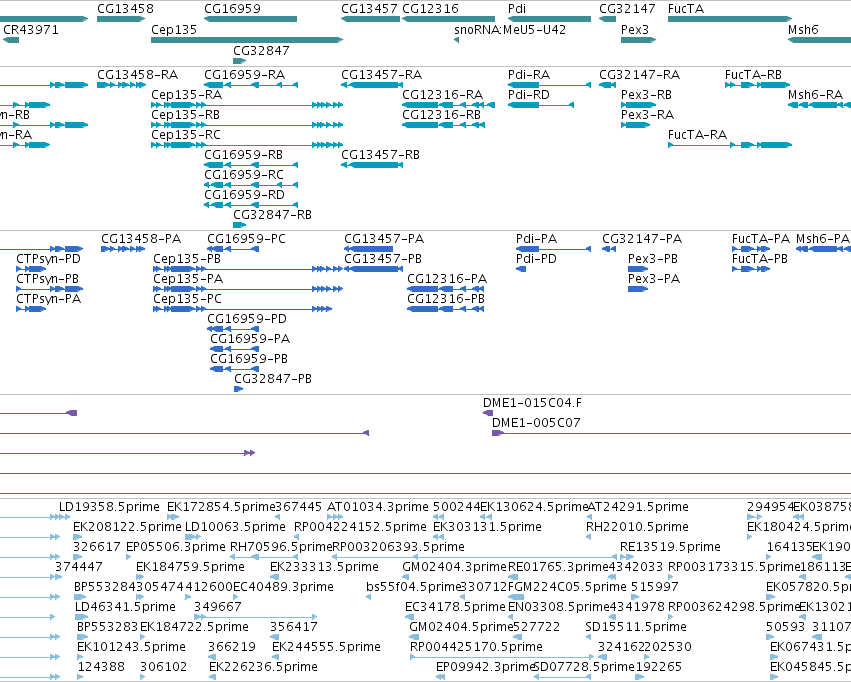Viewport: 851px width, 682px height.
Task: Click the Pex3 gene label
Action: [634, 29]
